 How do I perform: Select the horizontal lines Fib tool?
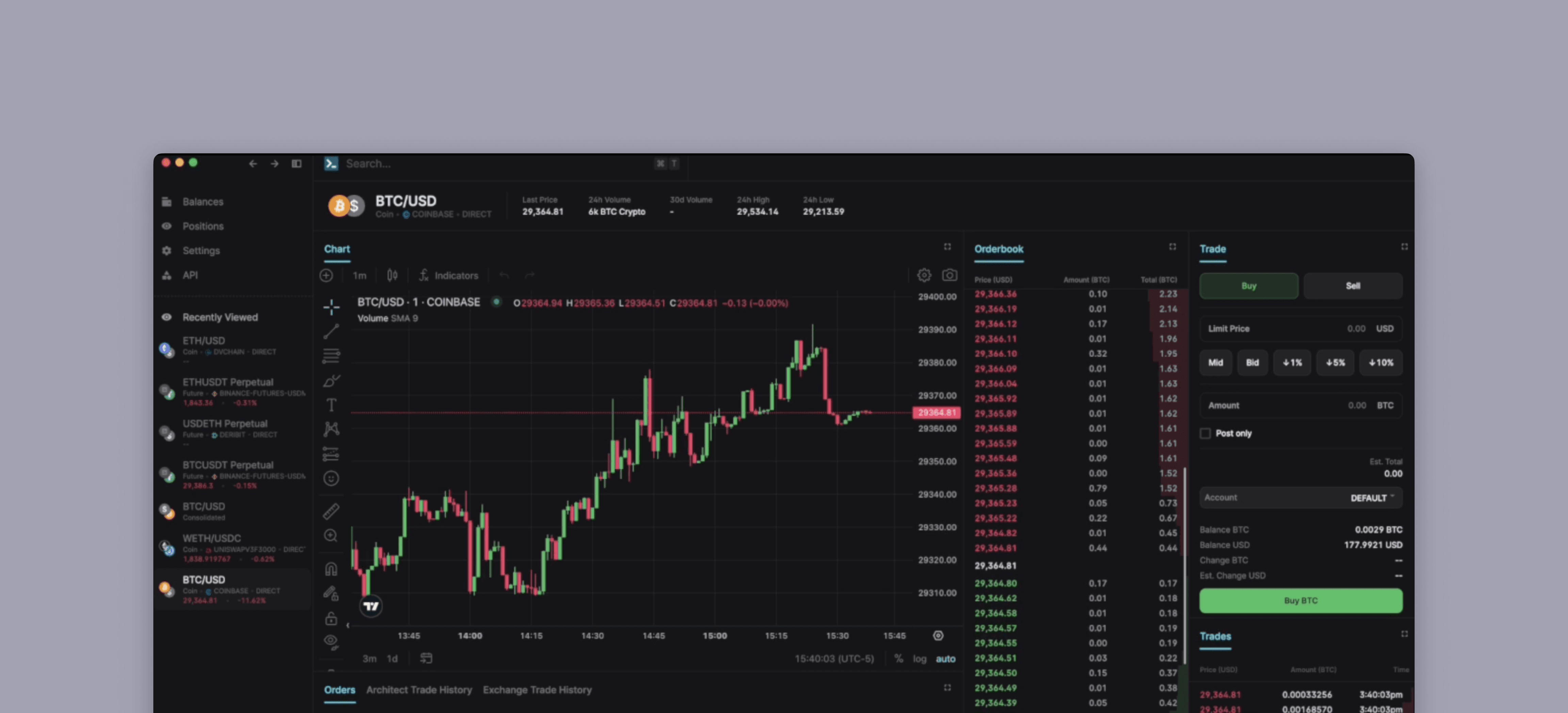(331, 356)
